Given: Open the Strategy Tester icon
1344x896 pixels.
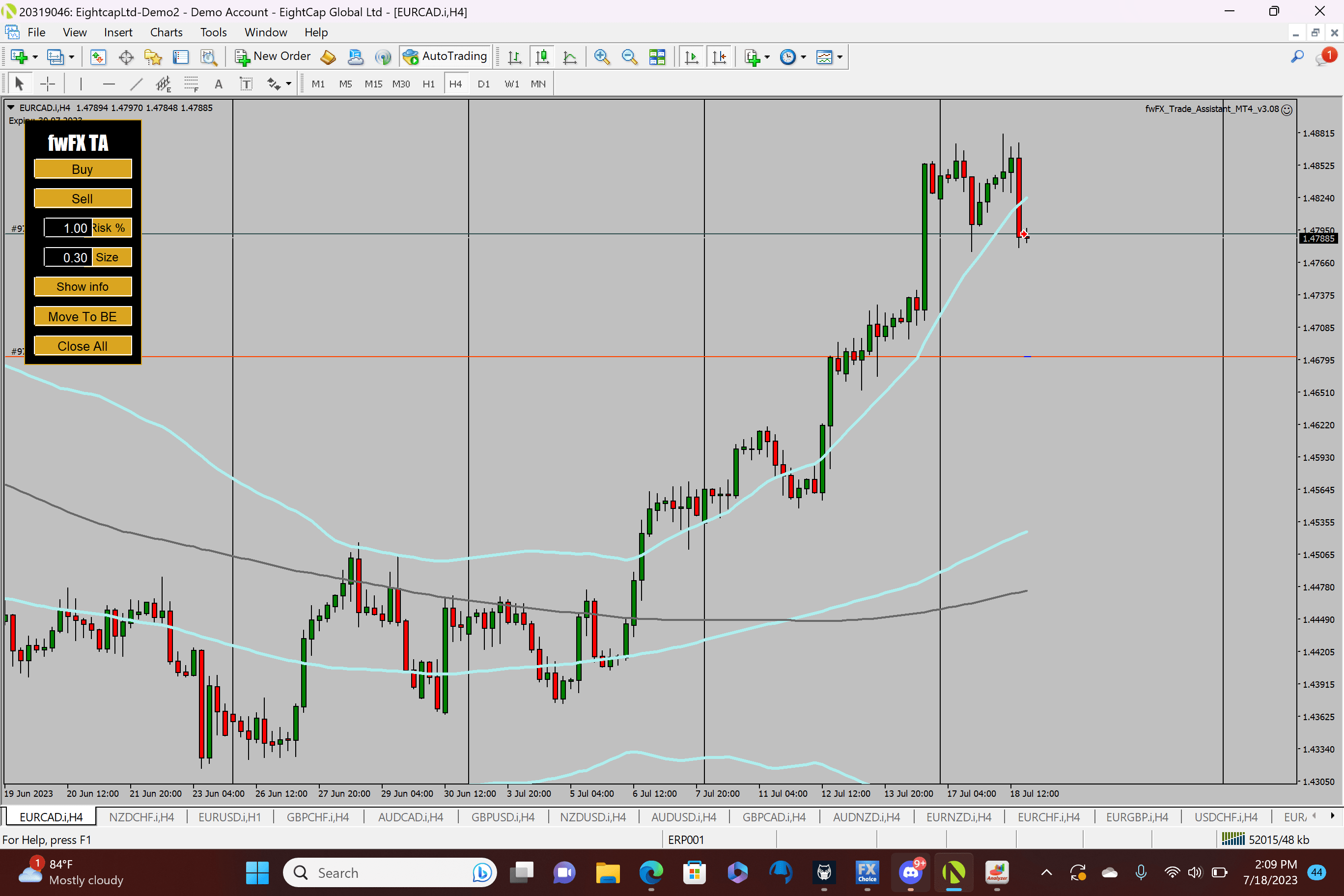Looking at the screenshot, I should pos(209,56).
